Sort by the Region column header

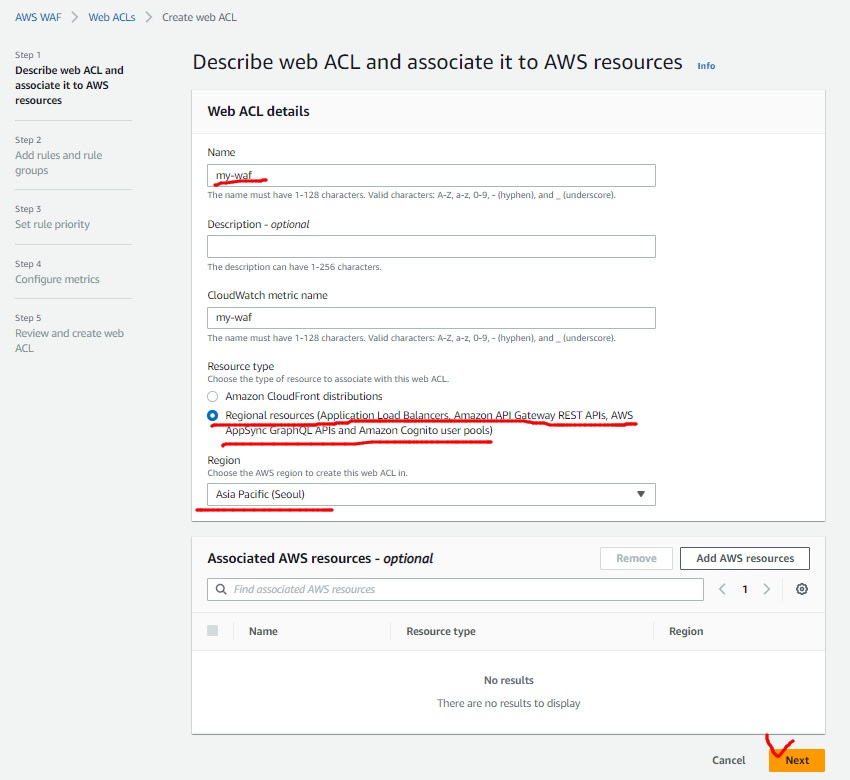(686, 631)
